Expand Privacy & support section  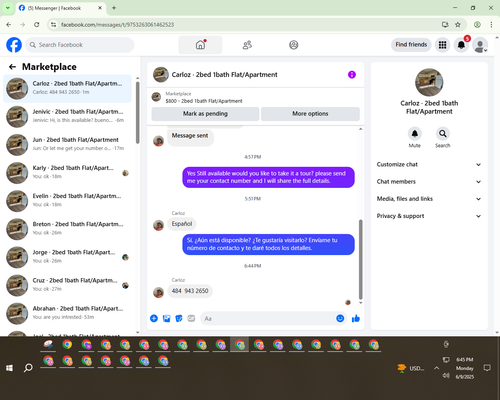pos(429,216)
